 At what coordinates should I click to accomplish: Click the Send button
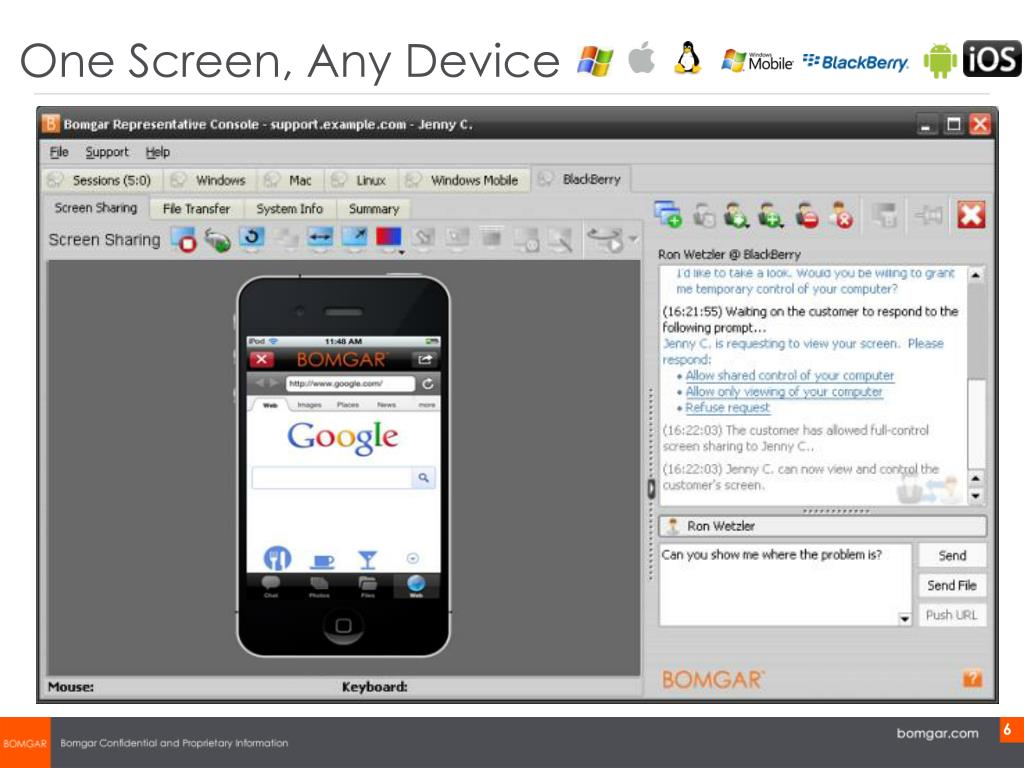coord(952,555)
